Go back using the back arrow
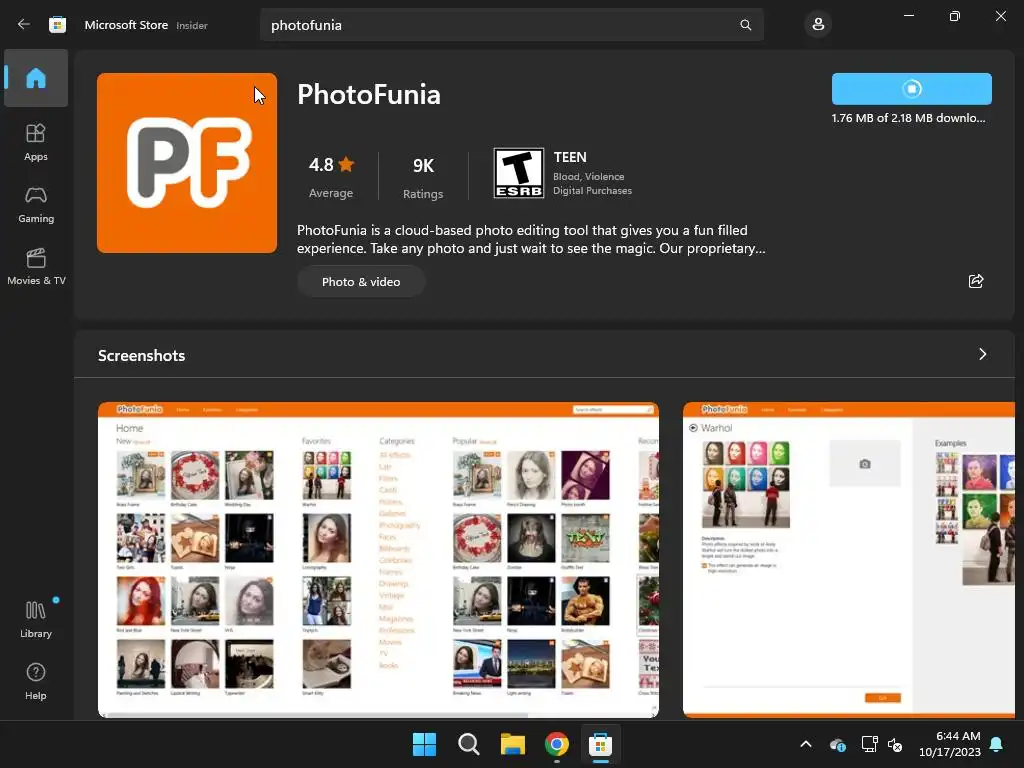1024x768 pixels. 24,24
